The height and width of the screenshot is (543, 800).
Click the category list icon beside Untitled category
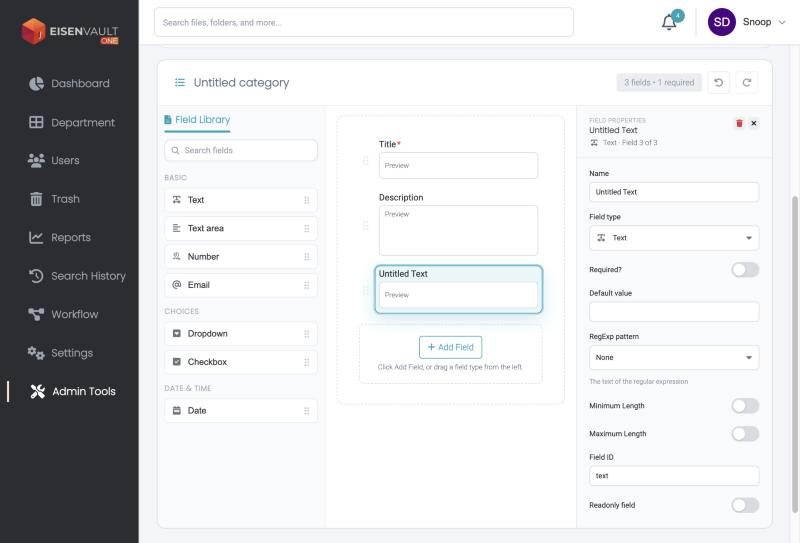[x=180, y=83]
